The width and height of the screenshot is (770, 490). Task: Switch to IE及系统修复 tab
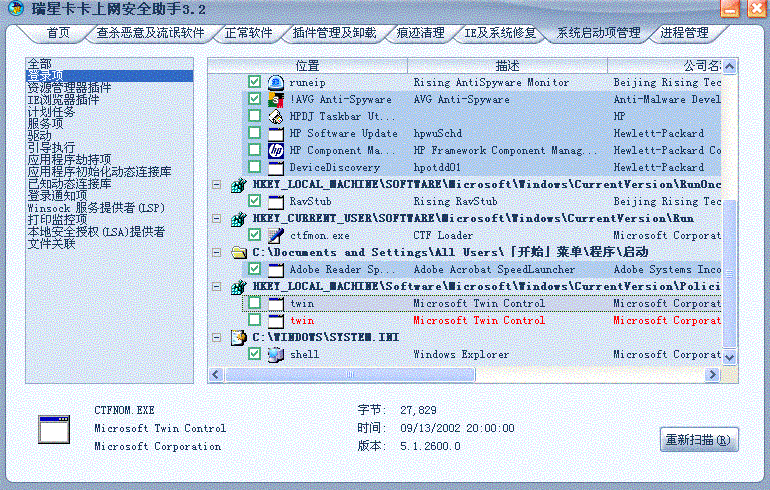500,33
